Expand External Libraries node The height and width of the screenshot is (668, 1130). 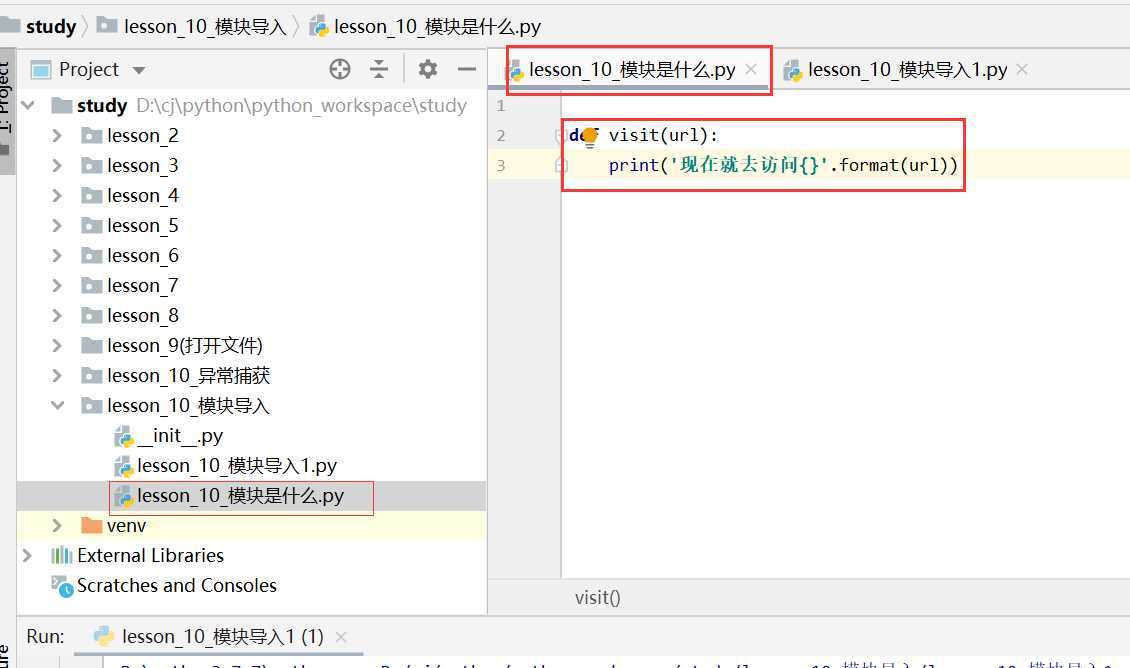click(27, 556)
